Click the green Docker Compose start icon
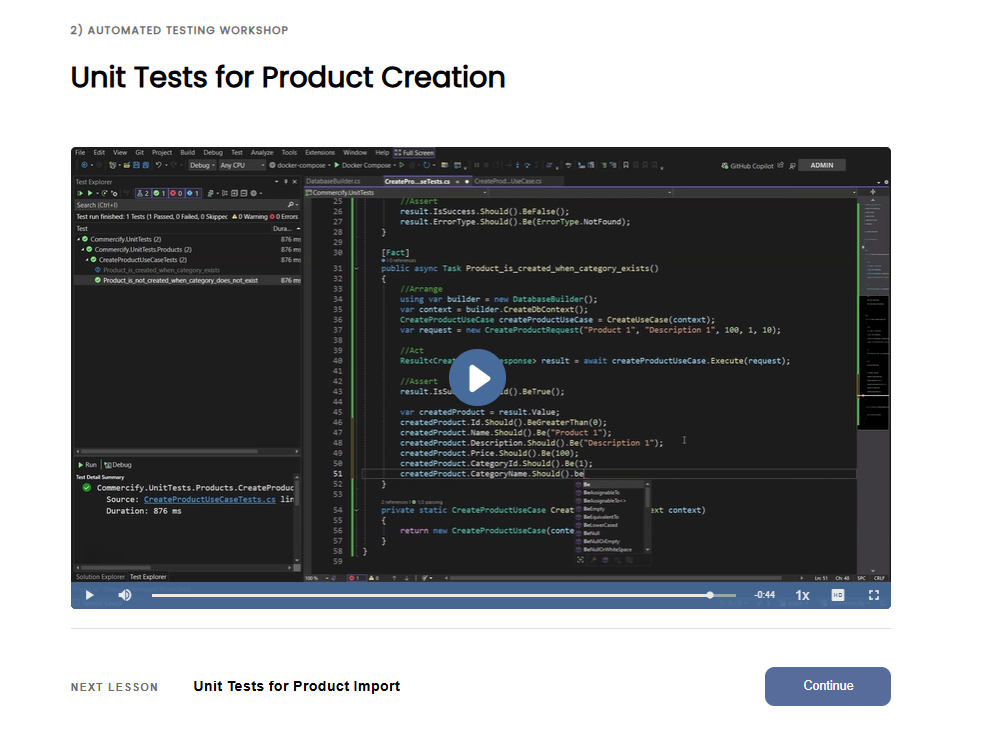987x736 pixels. point(336,165)
